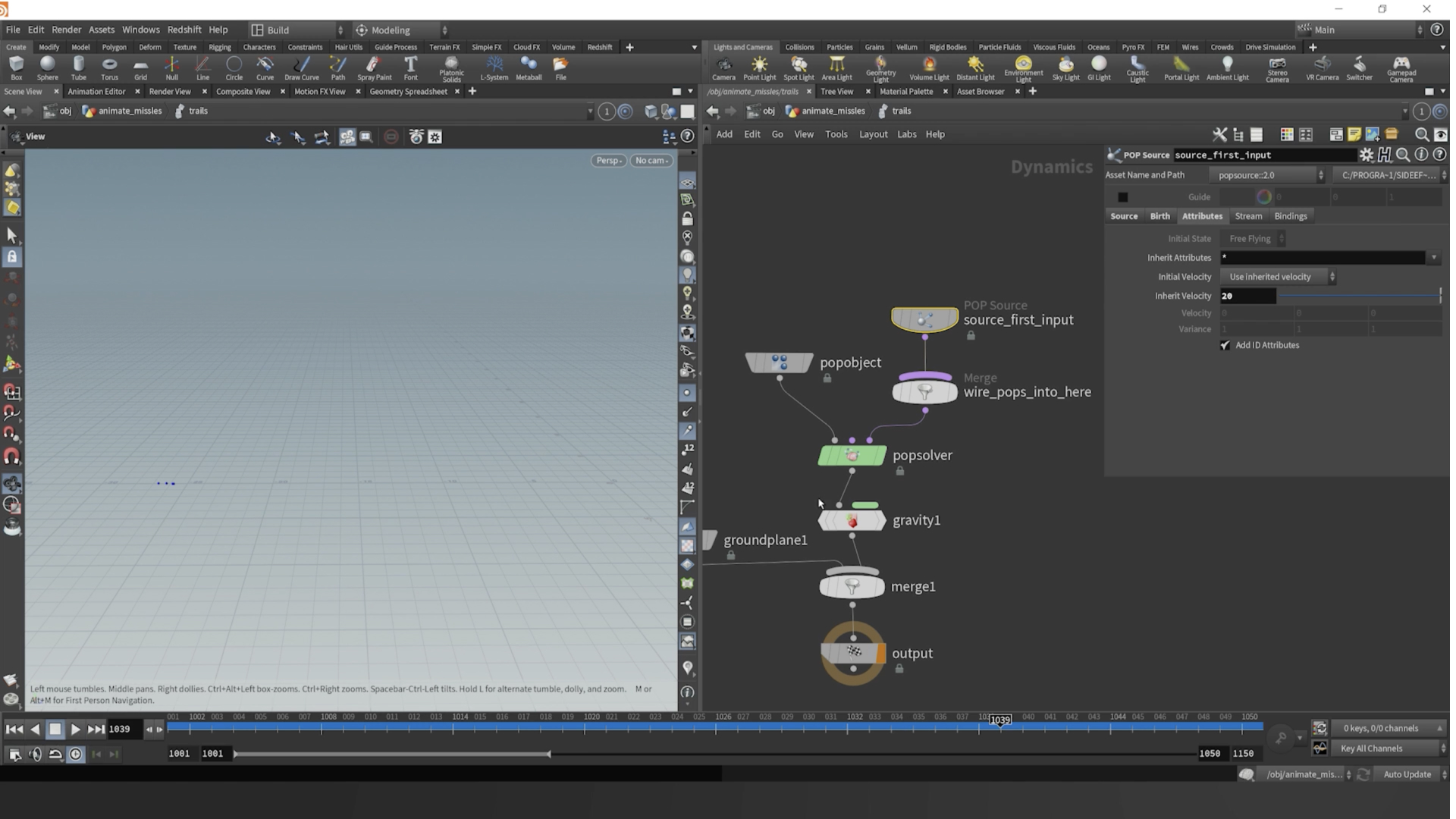Toggle the viewport lock selection icon
This screenshot has width=1456, height=819.
tap(12, 257)
